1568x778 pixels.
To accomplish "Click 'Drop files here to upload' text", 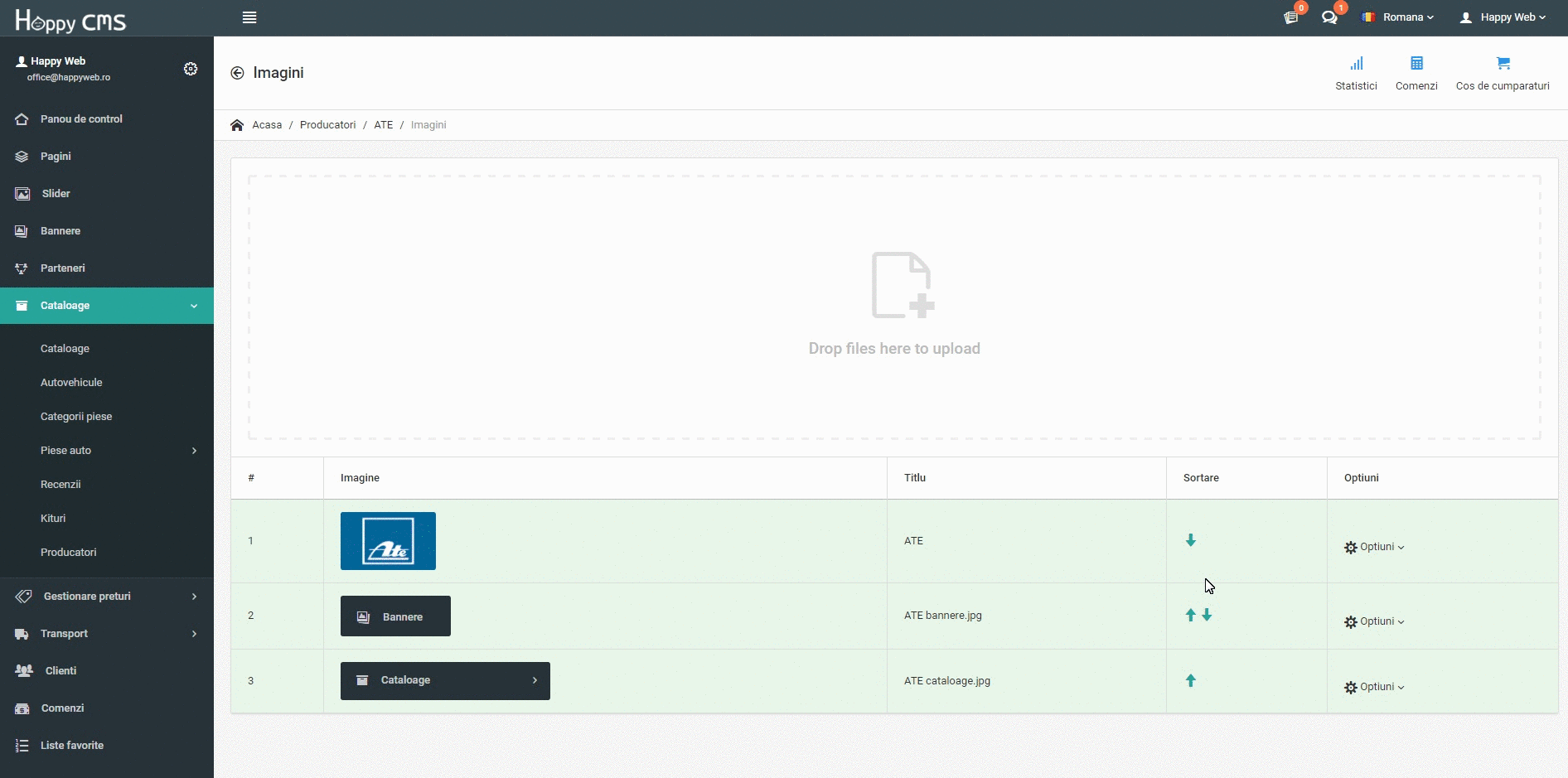I will [x=894, y=349].
